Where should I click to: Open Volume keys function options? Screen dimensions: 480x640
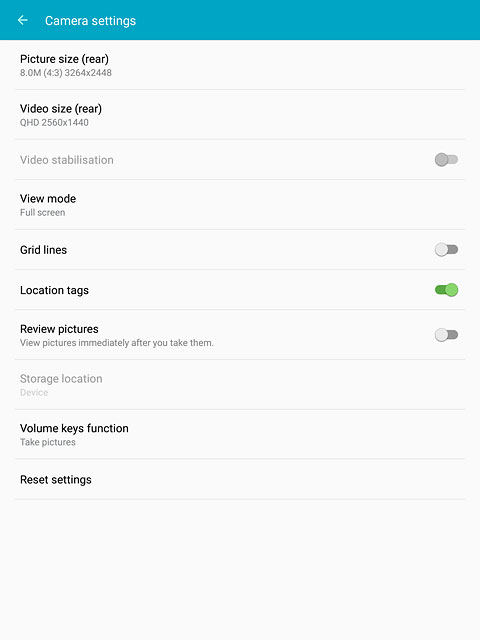pos(240,434)
